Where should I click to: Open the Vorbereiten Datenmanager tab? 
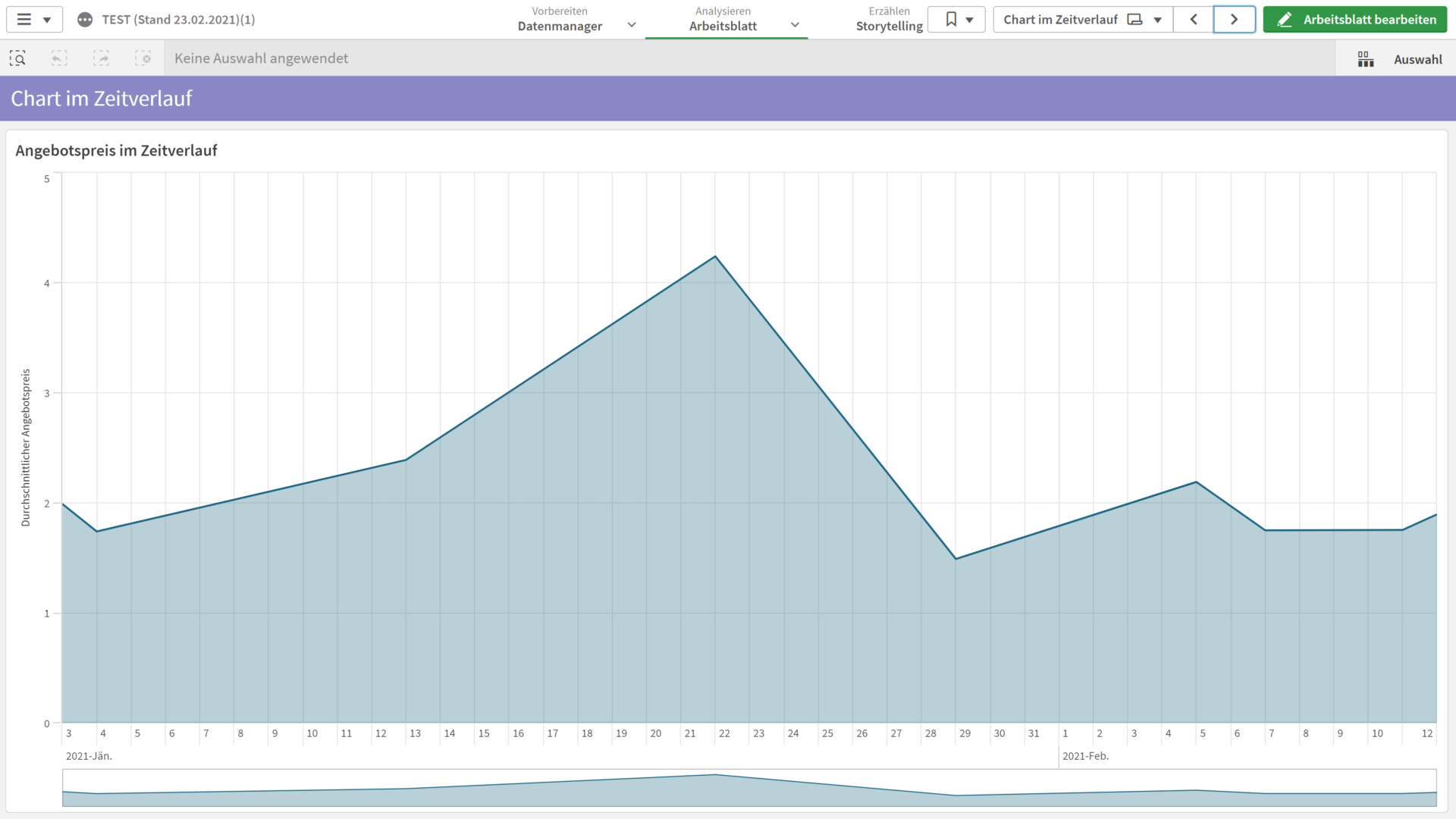pyautogui.click(x=560, y=19)
